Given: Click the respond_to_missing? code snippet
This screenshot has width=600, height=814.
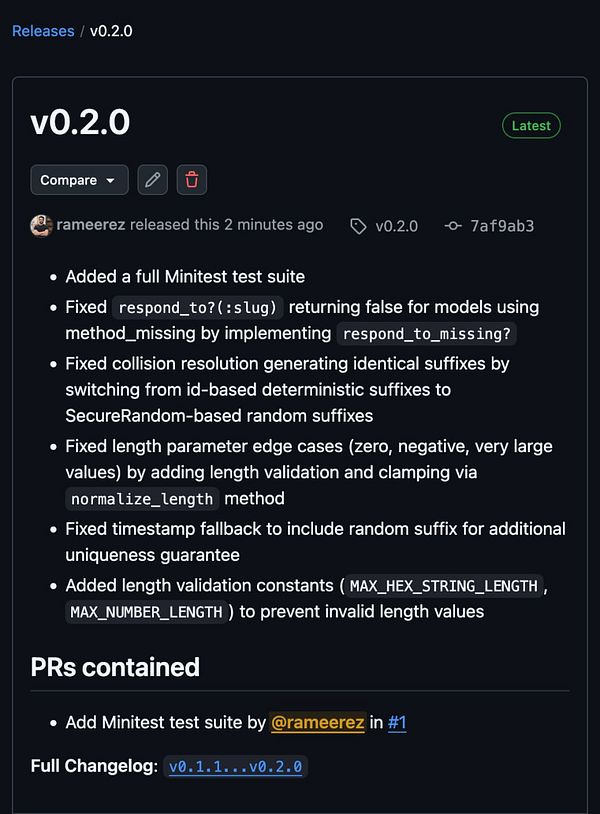Looking at the screenshot, I should (425, 334).
